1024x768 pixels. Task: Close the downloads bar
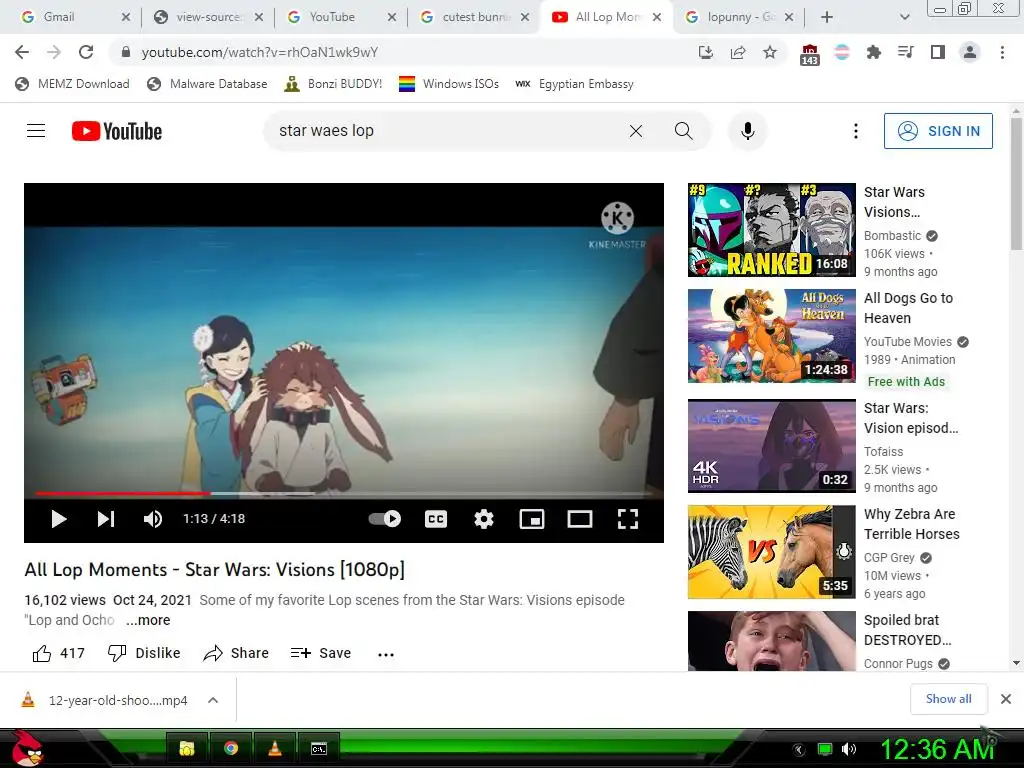click(x=1006, y=699)
